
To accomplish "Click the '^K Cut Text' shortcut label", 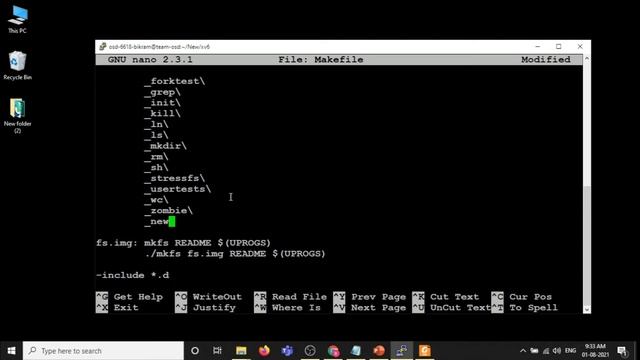I will tap(446, 297).
